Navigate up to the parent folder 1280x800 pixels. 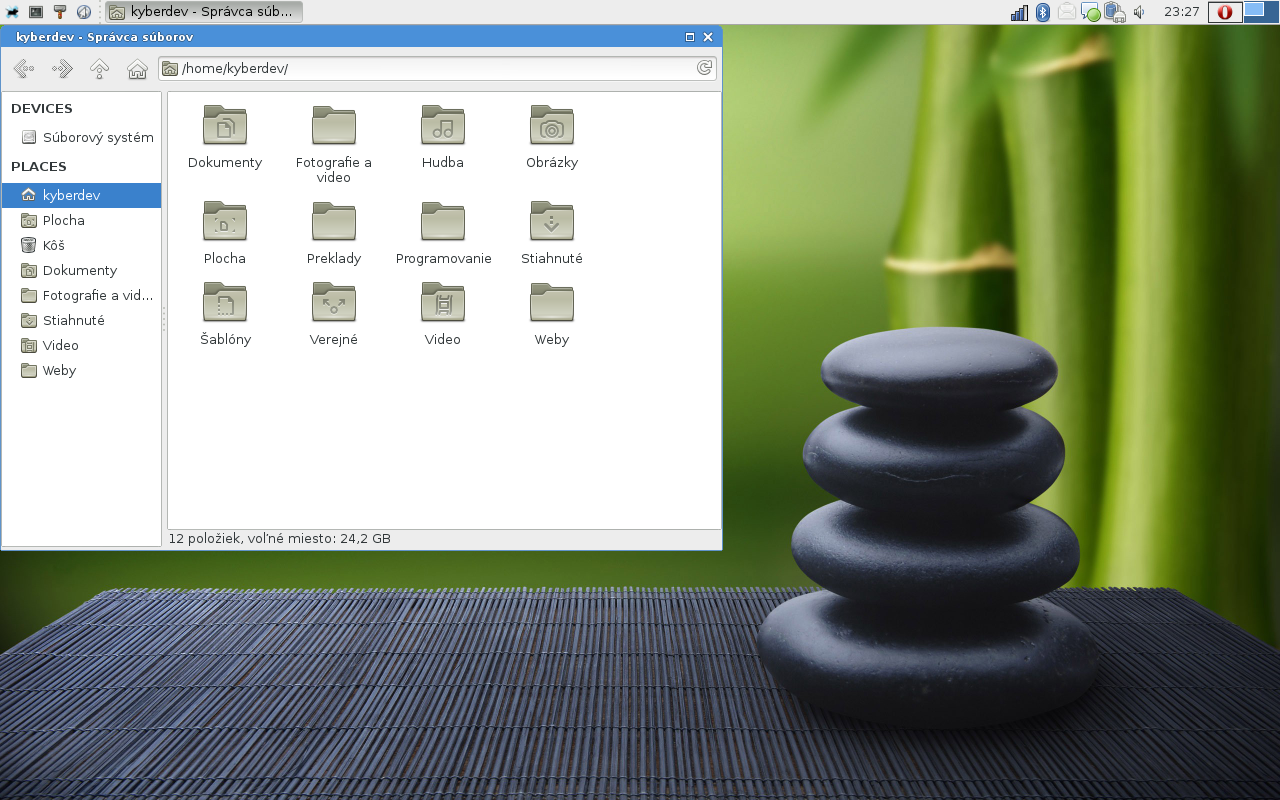pyautogui.click(x=99, y=69)
